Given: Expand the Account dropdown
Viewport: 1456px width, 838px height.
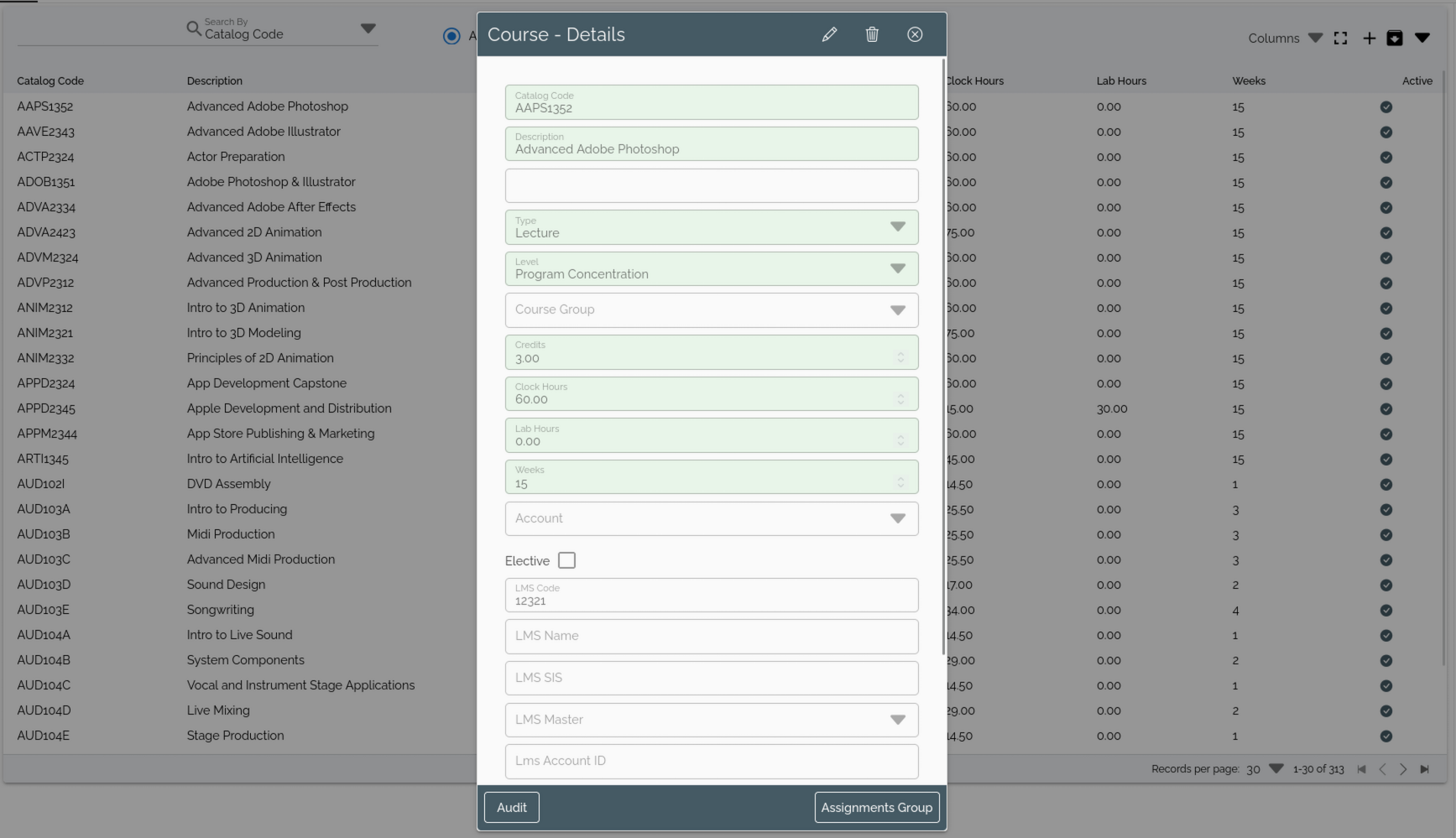Looking at the screenshot, I should click(897, 518).
